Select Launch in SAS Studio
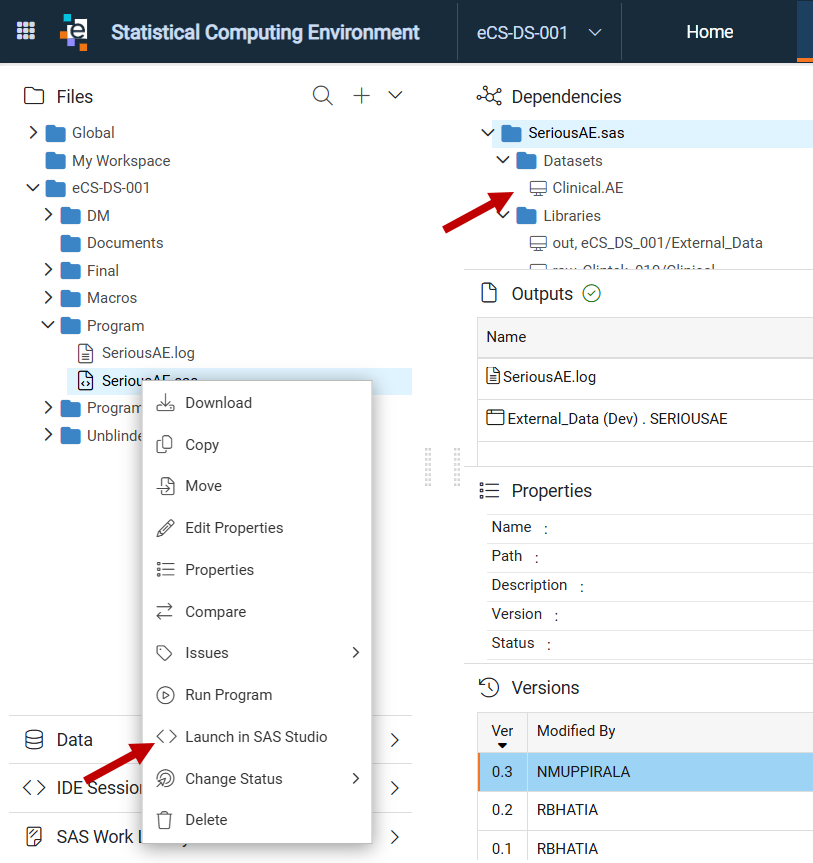Viewport: 813px width, 863px height. [x=257, y=737]
